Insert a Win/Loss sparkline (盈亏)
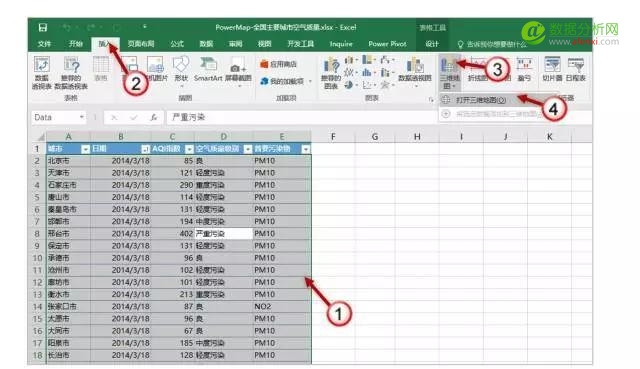This screenshot has width=640, height=369. pyautogui.click(x=524, y=69)
